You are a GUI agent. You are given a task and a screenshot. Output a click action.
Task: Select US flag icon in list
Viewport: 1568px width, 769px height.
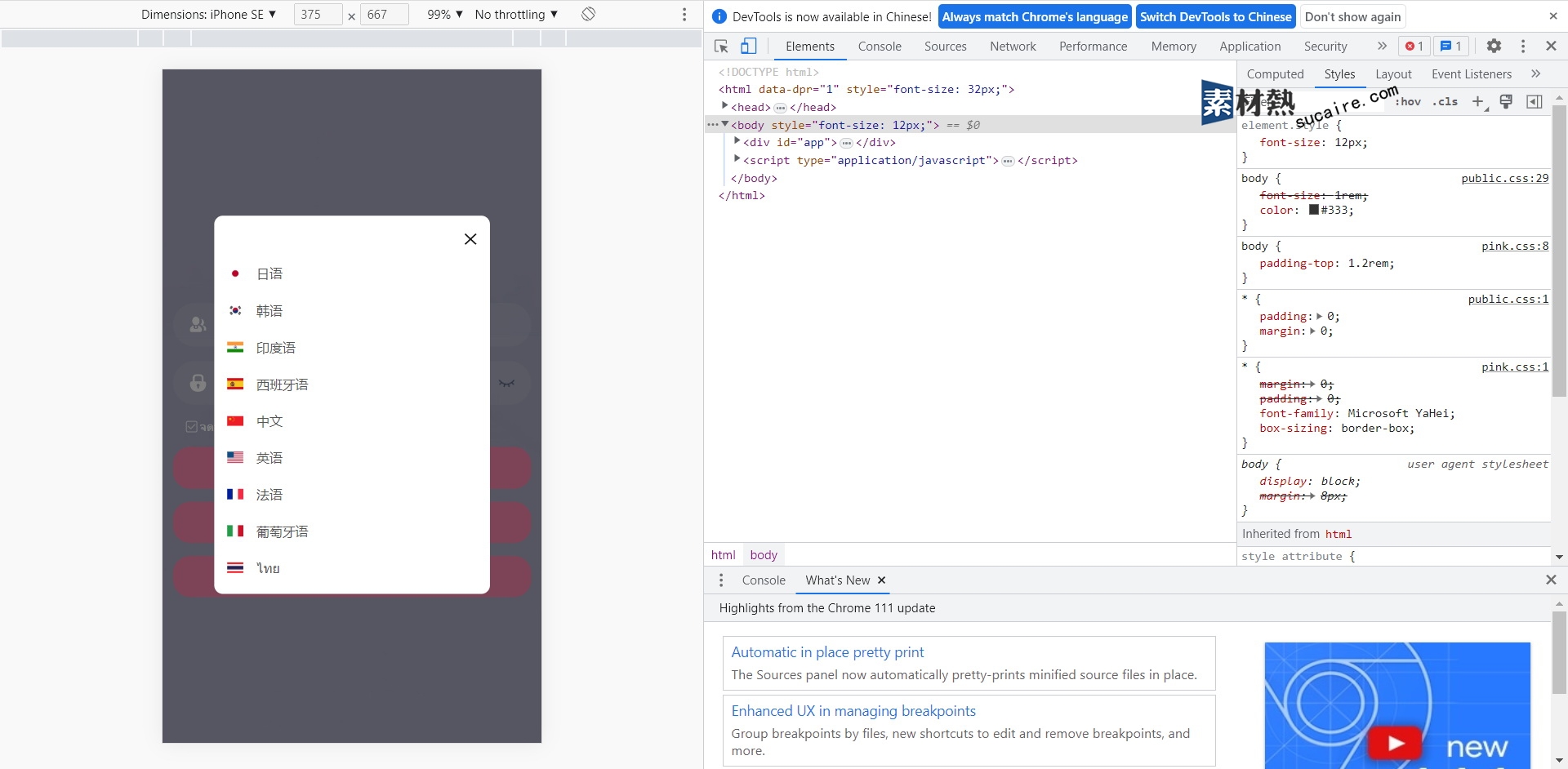tap(235, 457)
